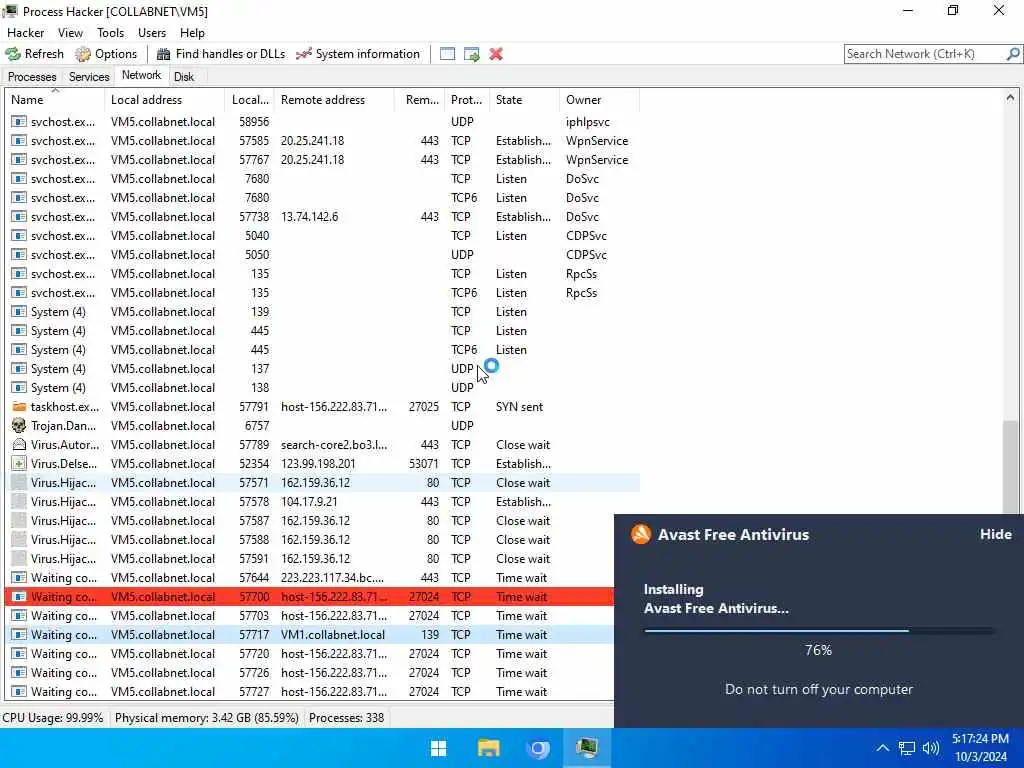Click the folder icon of taskhost.ex row
The image size is (1024, 768).
[x=20, y=407]
